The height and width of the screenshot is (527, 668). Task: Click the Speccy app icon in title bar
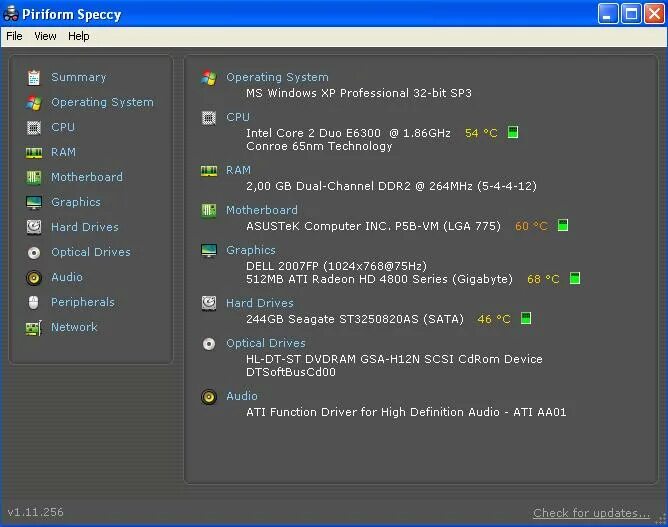click(11, 14)
